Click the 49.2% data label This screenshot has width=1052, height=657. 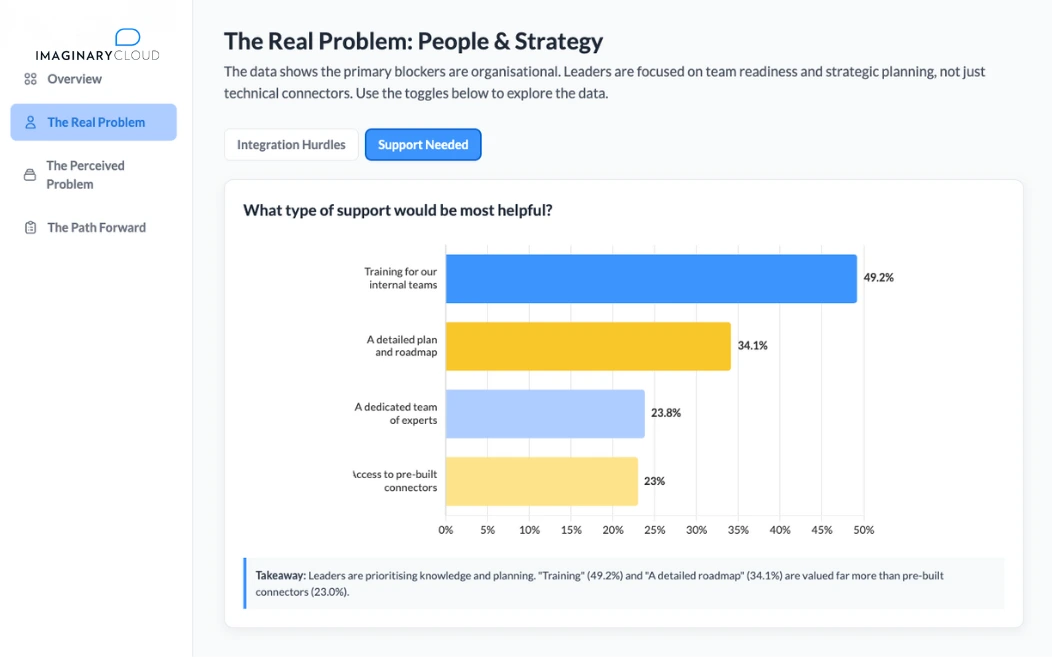(x=878, y=278)
